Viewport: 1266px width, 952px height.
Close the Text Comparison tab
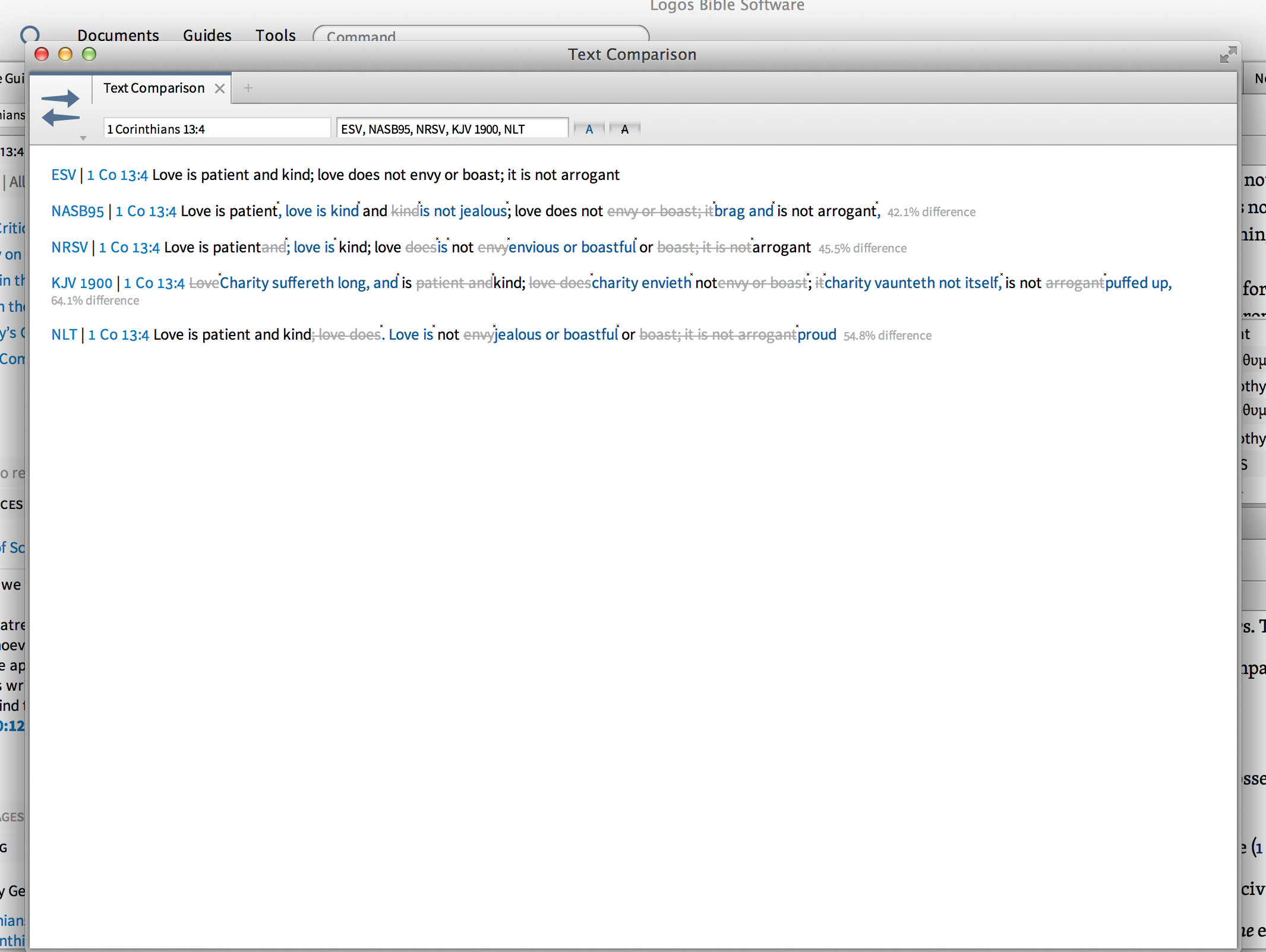pos(220,88)
